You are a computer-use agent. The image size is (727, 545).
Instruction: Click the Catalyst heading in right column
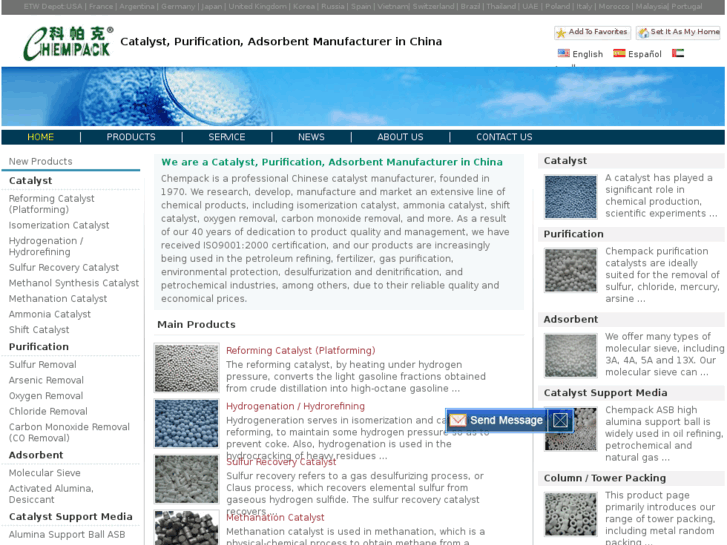tap(565, 160)
